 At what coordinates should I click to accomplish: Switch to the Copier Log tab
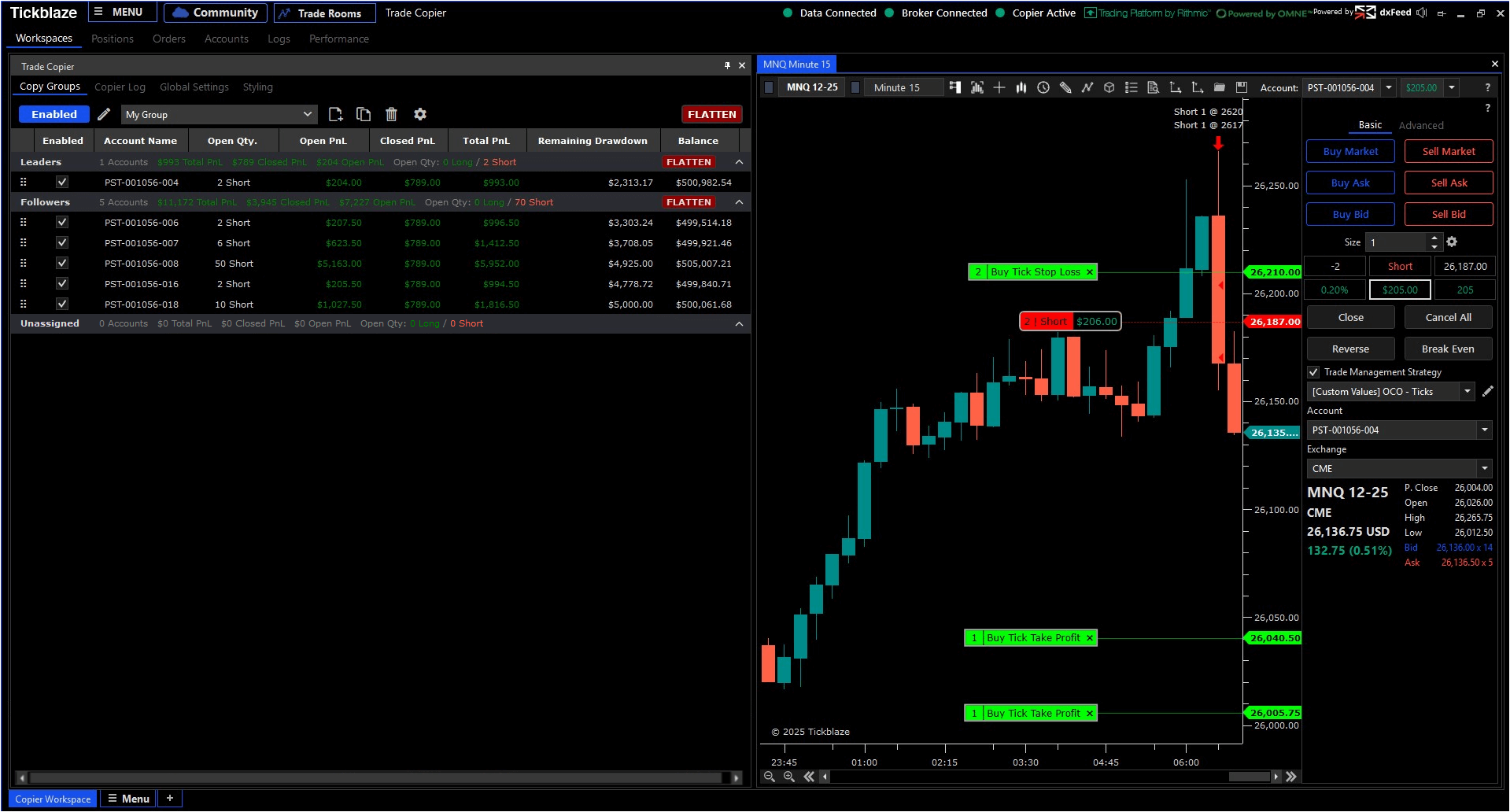click(x=120, y=87)
